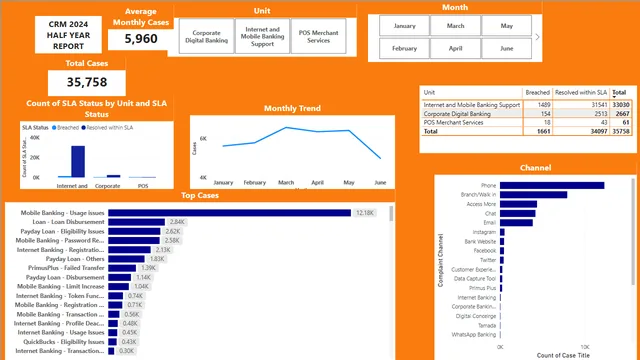Click the Breached column header
Screen dimensions: 640x360
538,93
